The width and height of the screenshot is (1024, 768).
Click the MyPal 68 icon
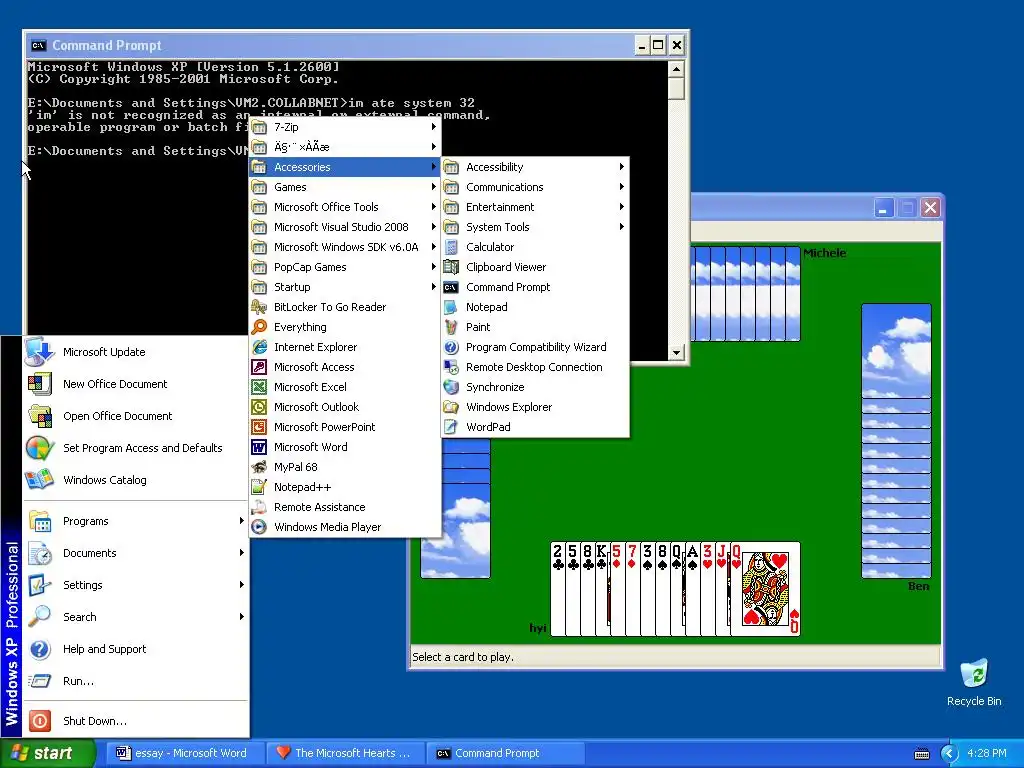(259, 468)
